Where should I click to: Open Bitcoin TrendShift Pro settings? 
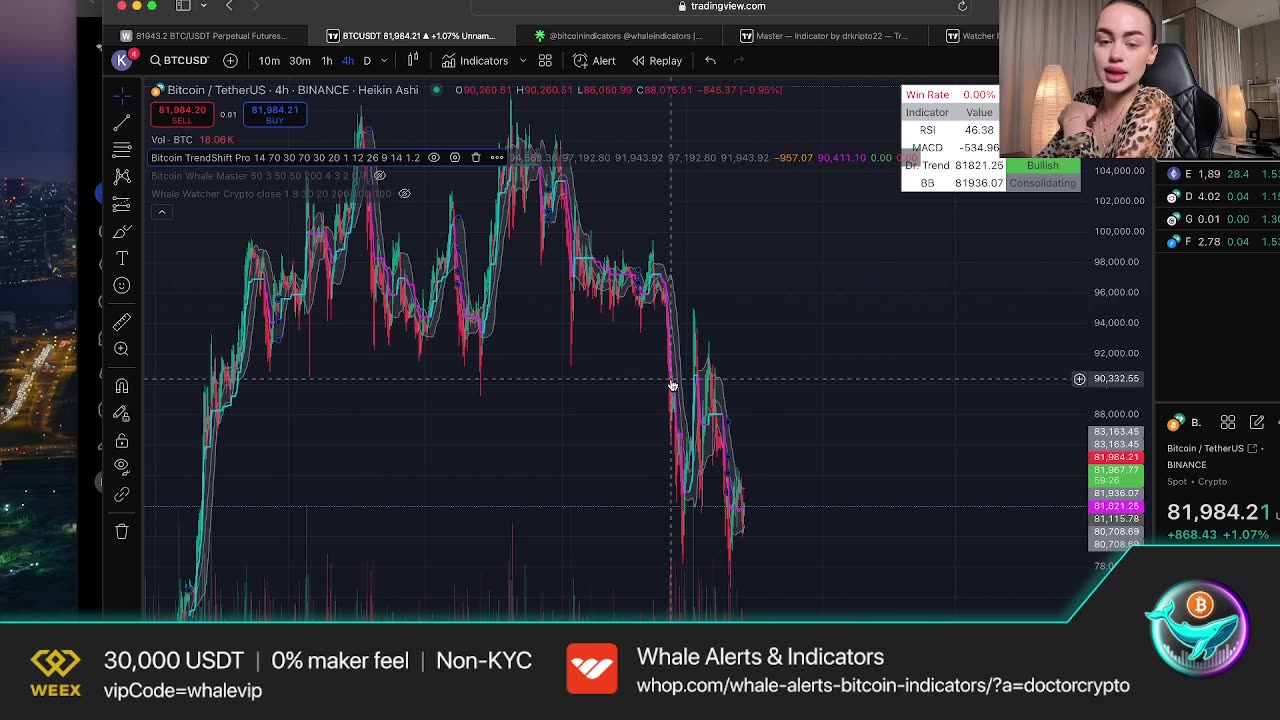pyautogui.click(x=454, y=158)
